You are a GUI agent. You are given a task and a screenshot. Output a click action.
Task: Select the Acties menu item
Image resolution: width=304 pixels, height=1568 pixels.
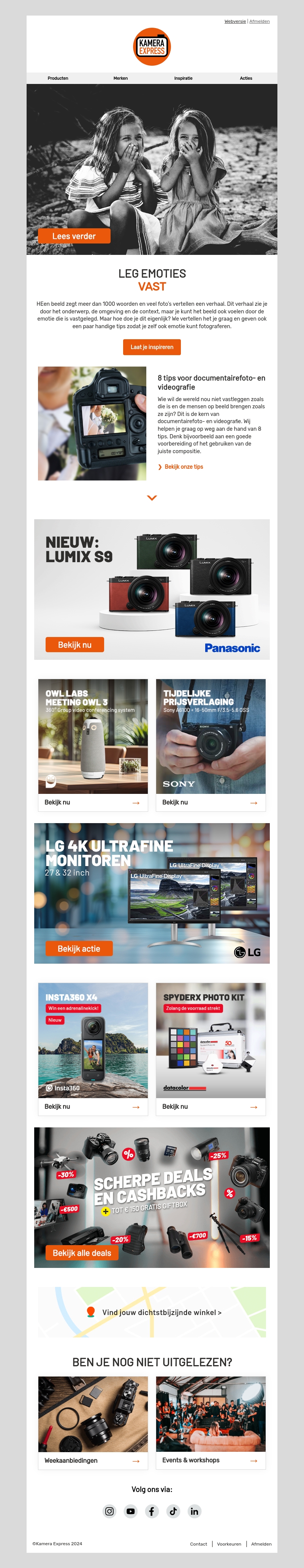(x=246, y=78)
